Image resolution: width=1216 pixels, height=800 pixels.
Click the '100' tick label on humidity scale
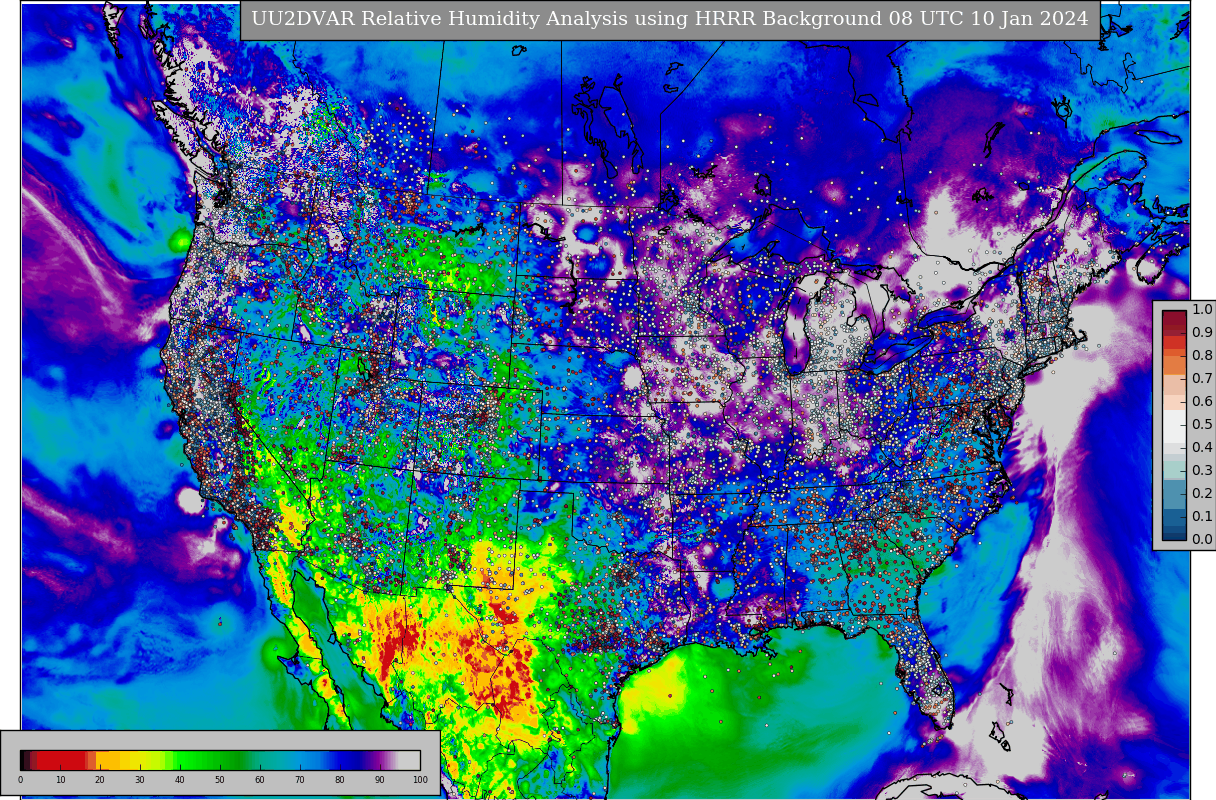coord(420,779)
